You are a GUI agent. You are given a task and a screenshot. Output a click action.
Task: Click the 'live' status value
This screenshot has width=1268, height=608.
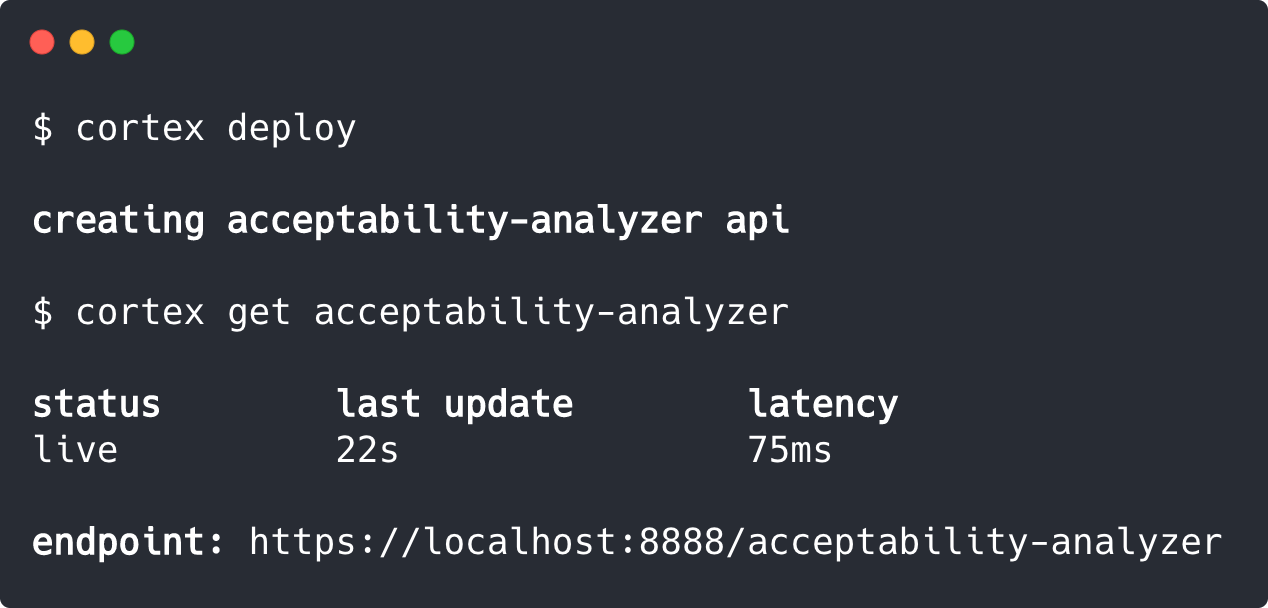click(x=75, y=450)
